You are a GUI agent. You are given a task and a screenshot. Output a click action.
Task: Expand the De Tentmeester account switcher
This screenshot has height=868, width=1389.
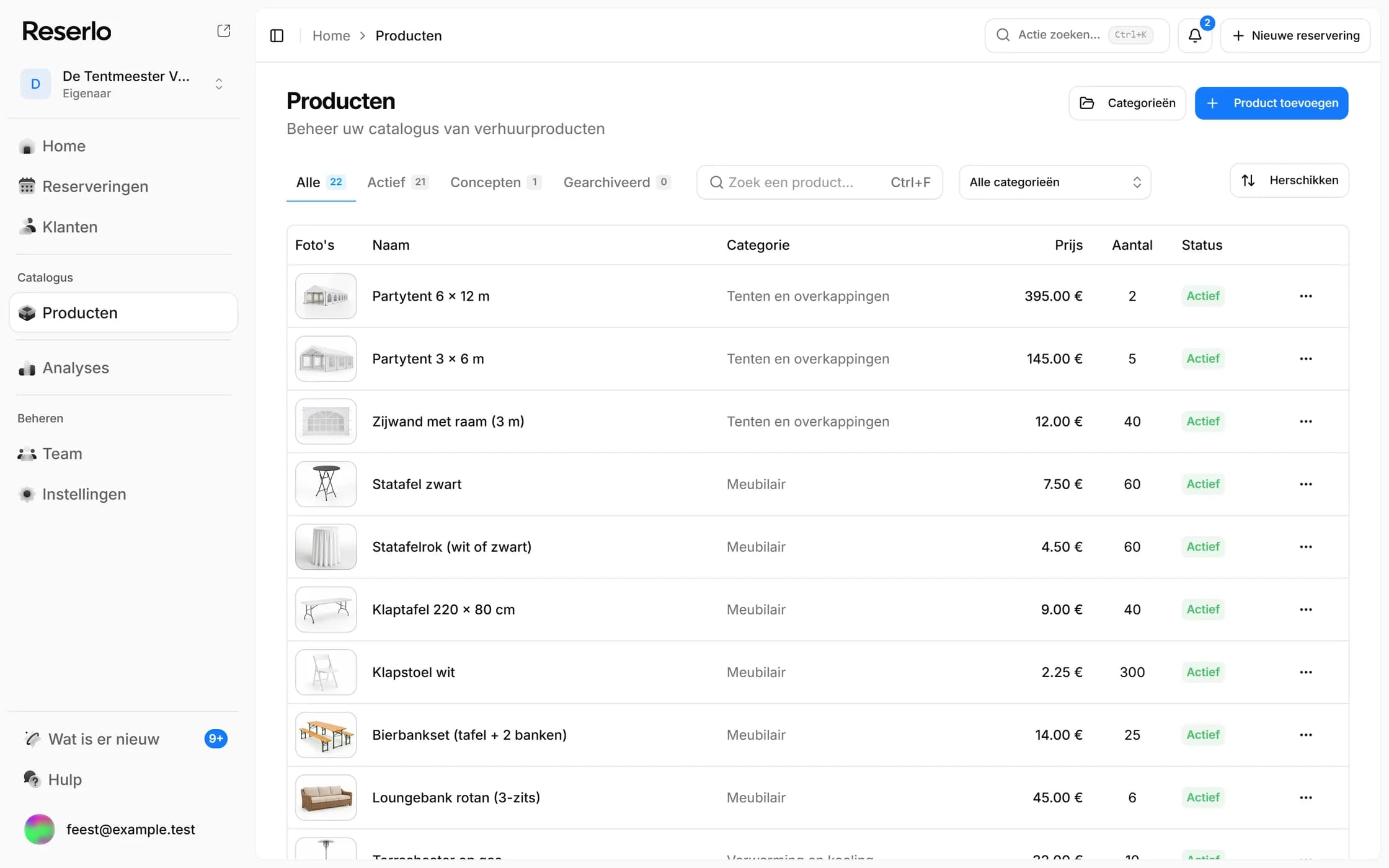[x=123, y=84]
